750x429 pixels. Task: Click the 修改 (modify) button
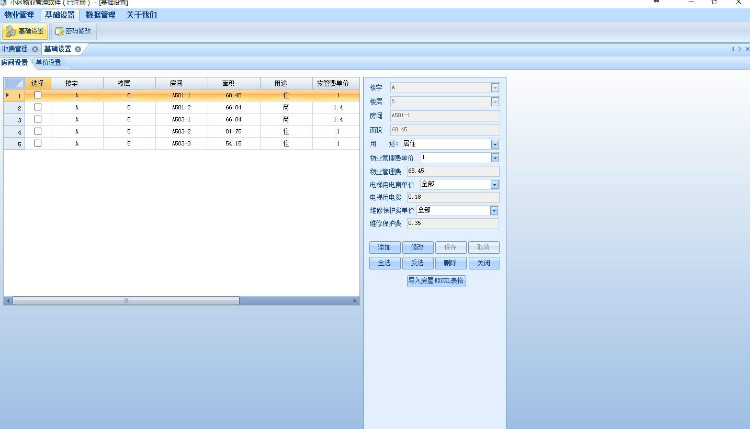click(418, 247)
